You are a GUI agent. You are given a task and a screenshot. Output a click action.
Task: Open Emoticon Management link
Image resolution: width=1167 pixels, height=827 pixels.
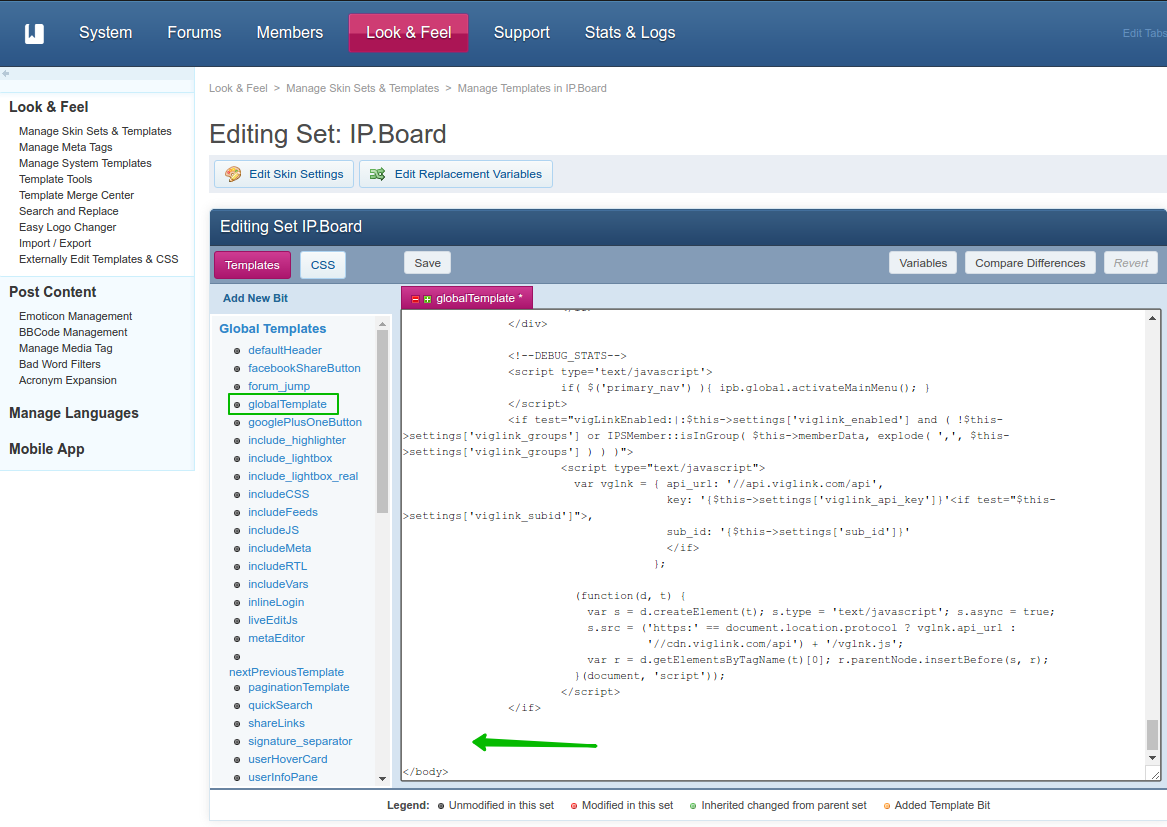(75, 316)
